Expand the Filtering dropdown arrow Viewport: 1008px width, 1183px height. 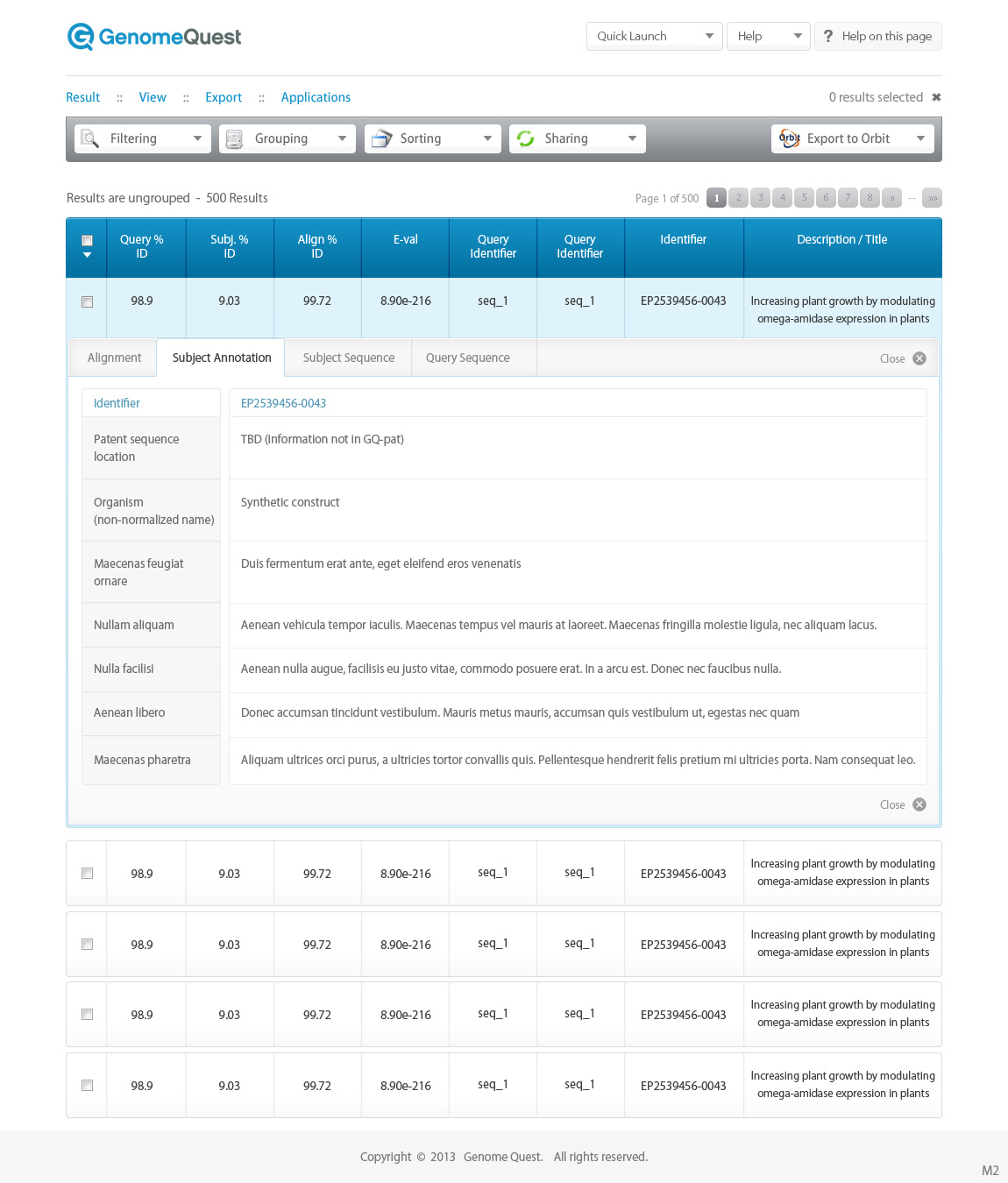tap(197, 138)
